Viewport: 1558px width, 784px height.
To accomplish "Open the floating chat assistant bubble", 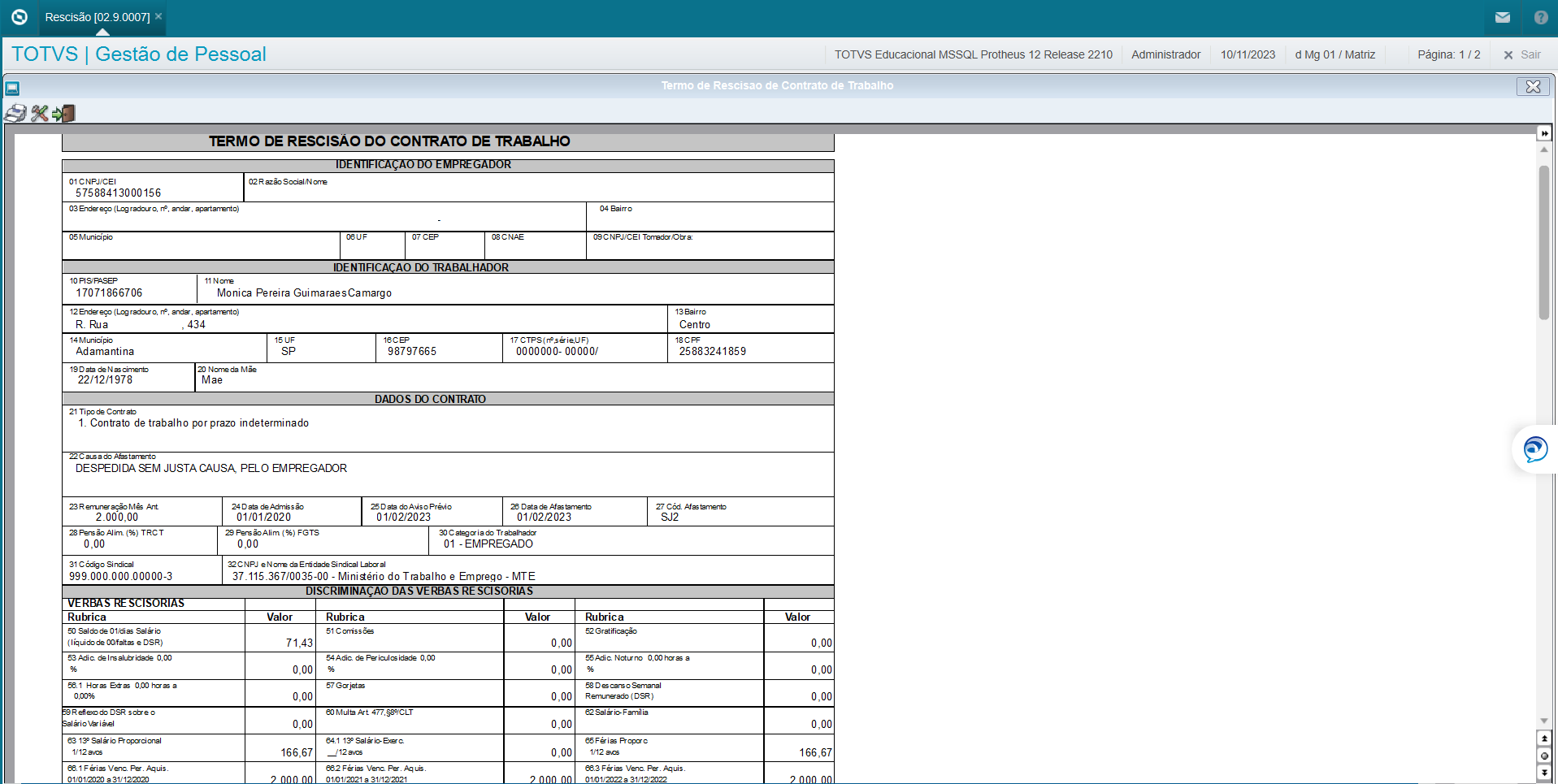I will [x=1535, y=448].
